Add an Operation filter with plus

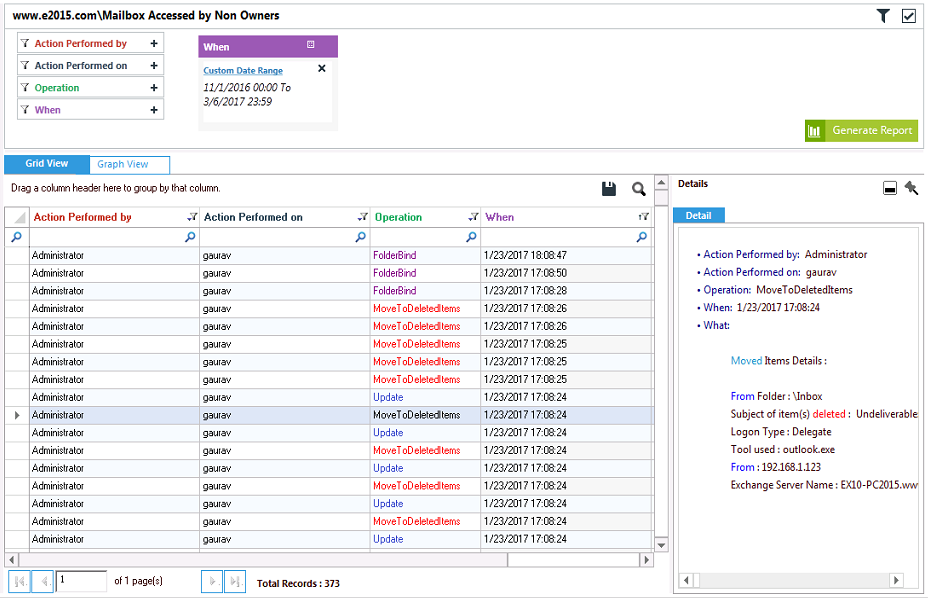point(154,88)
